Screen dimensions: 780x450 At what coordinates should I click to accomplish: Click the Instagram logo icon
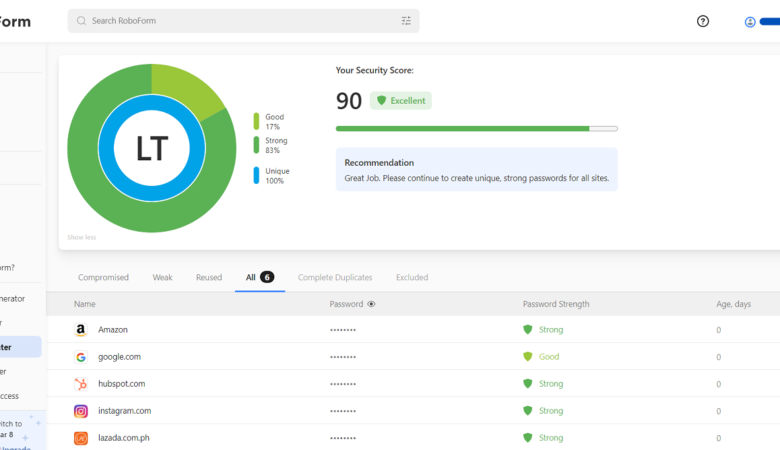coord(81,411)
